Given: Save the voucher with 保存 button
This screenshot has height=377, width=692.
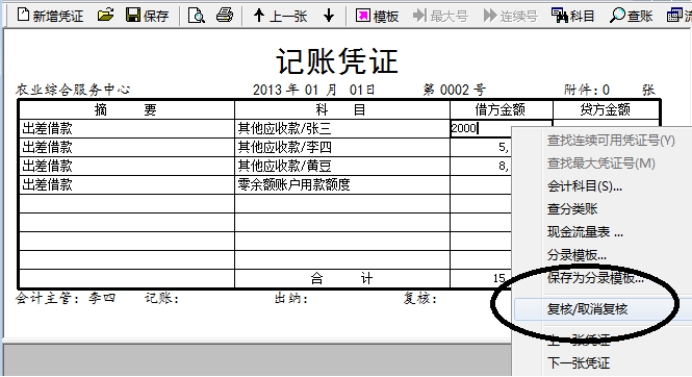Looking at the screenshot, I should [147, 16].
